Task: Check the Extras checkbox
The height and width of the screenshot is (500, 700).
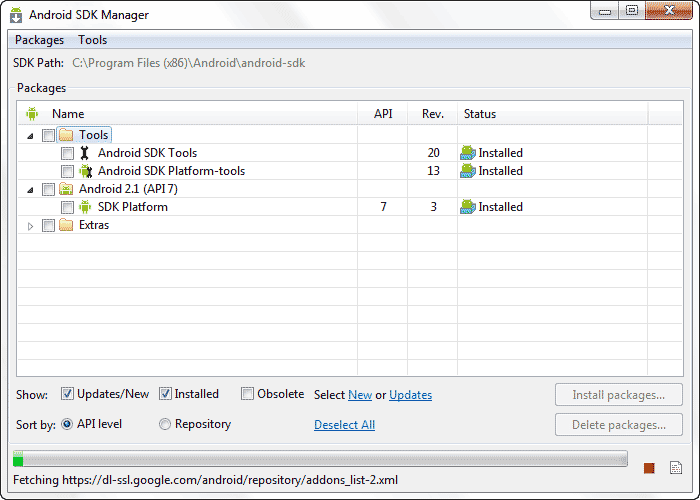Action: (x=48, y=225)
